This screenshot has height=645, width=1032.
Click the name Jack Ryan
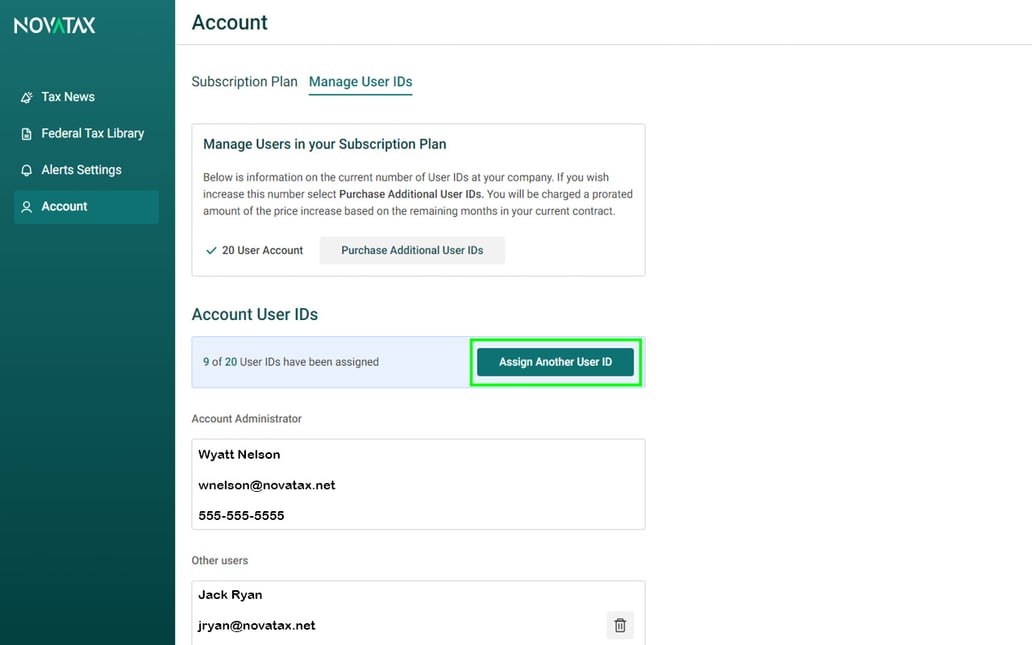(230, 595)
